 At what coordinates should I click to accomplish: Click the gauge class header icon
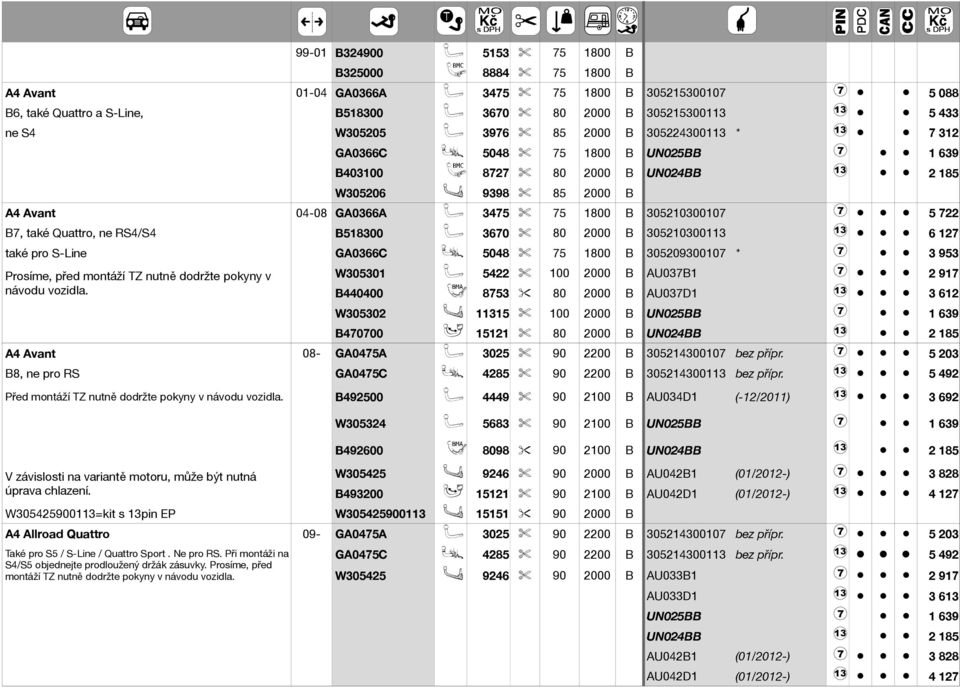pyautogui.click(x=628, y=20)
